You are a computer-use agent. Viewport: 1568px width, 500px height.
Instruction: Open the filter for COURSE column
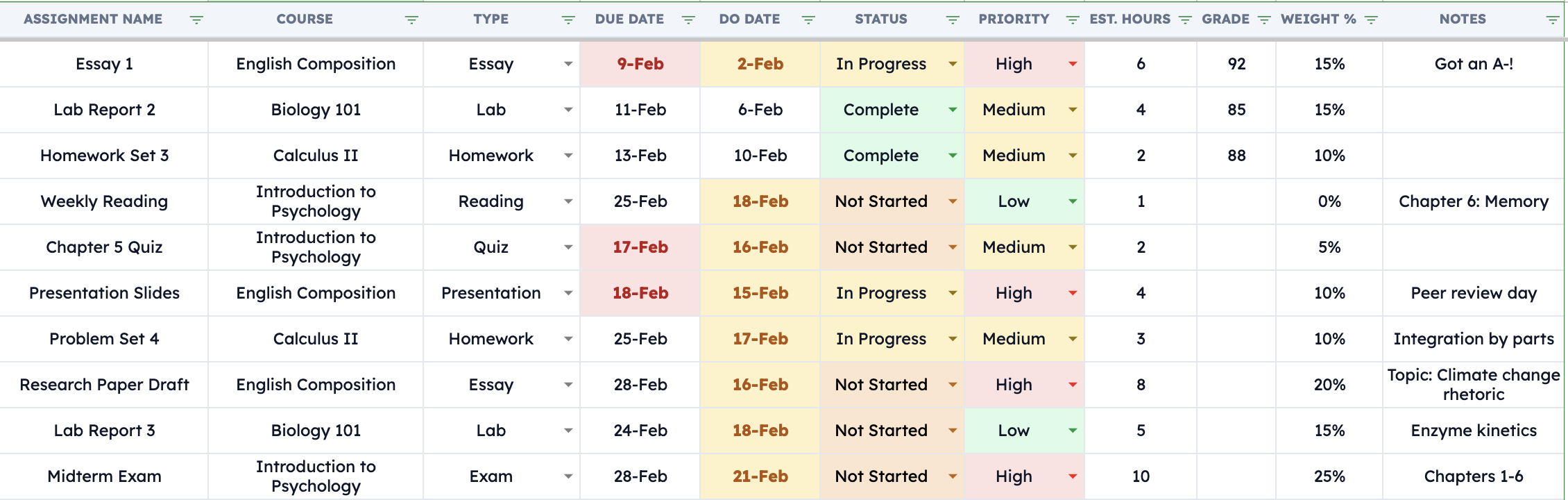coord(411,19)
